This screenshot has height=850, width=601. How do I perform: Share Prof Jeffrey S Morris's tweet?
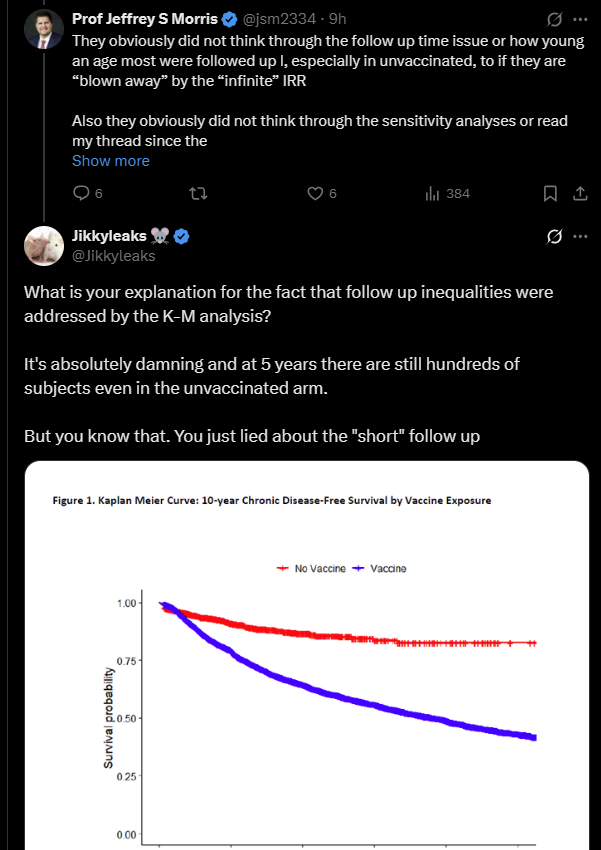pos(579,193)
